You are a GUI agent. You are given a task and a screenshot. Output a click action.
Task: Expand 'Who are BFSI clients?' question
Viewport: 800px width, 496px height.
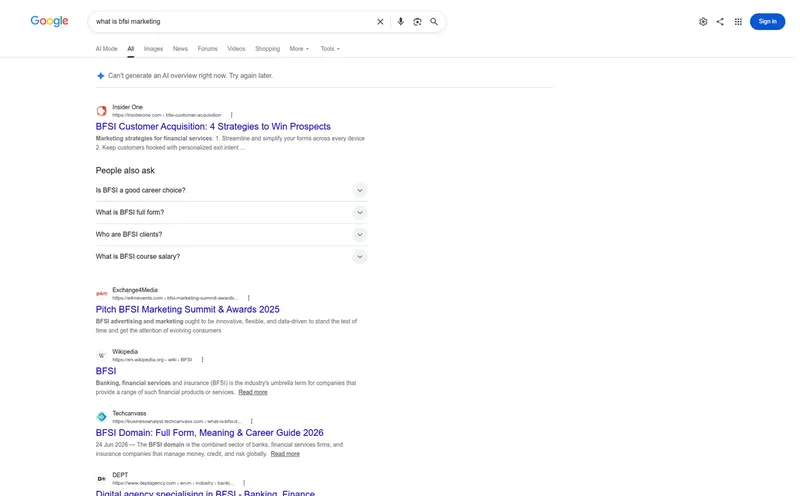231,234
